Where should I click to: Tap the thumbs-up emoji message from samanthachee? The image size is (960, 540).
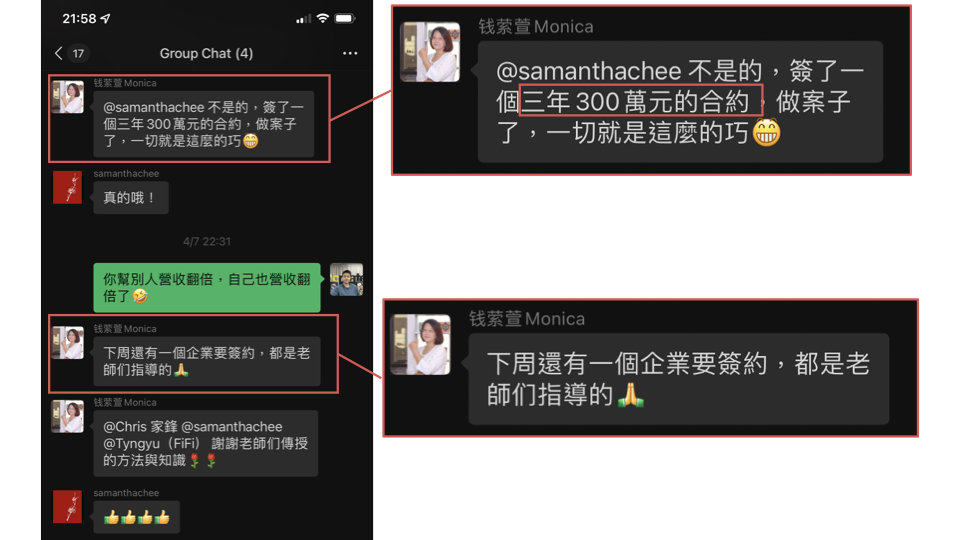point(137,517)
